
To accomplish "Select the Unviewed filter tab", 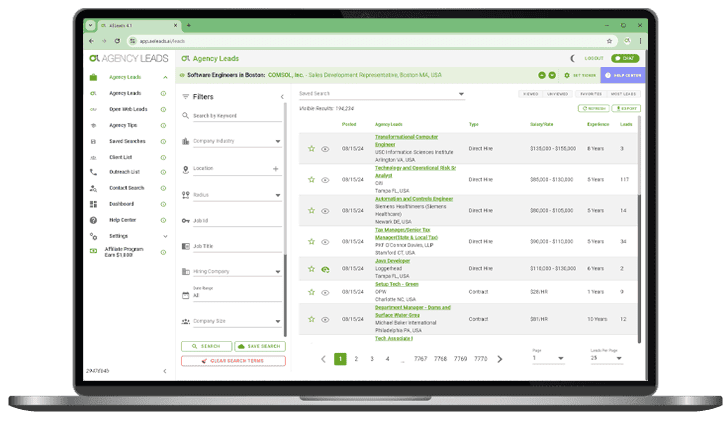I will point(557,94).
